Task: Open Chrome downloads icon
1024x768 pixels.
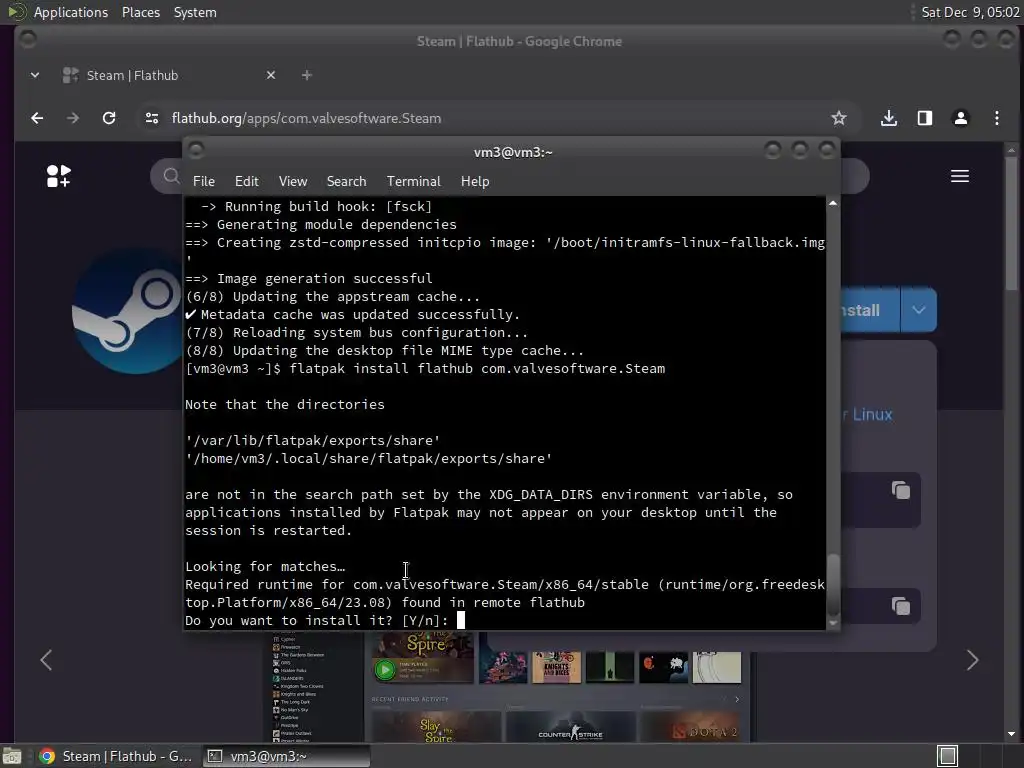Action: [888, 118]
